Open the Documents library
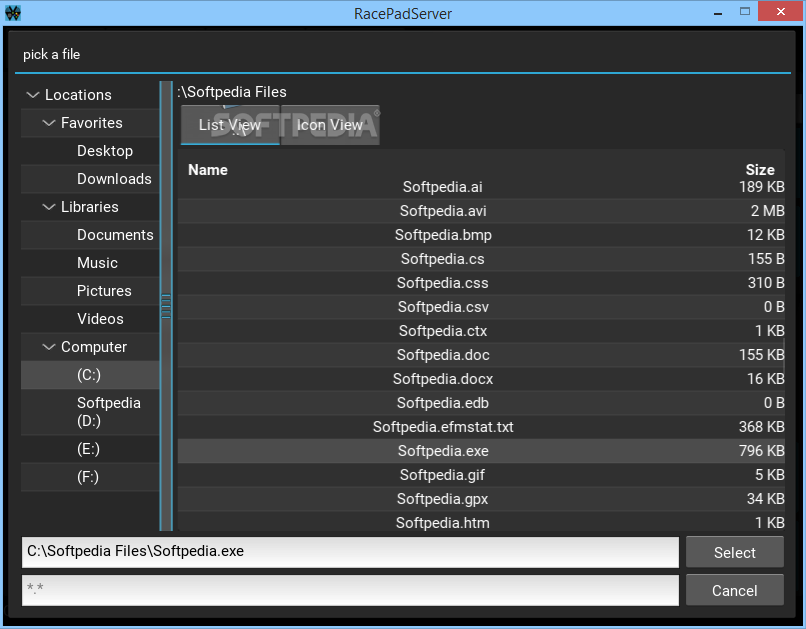 [115, 235]
